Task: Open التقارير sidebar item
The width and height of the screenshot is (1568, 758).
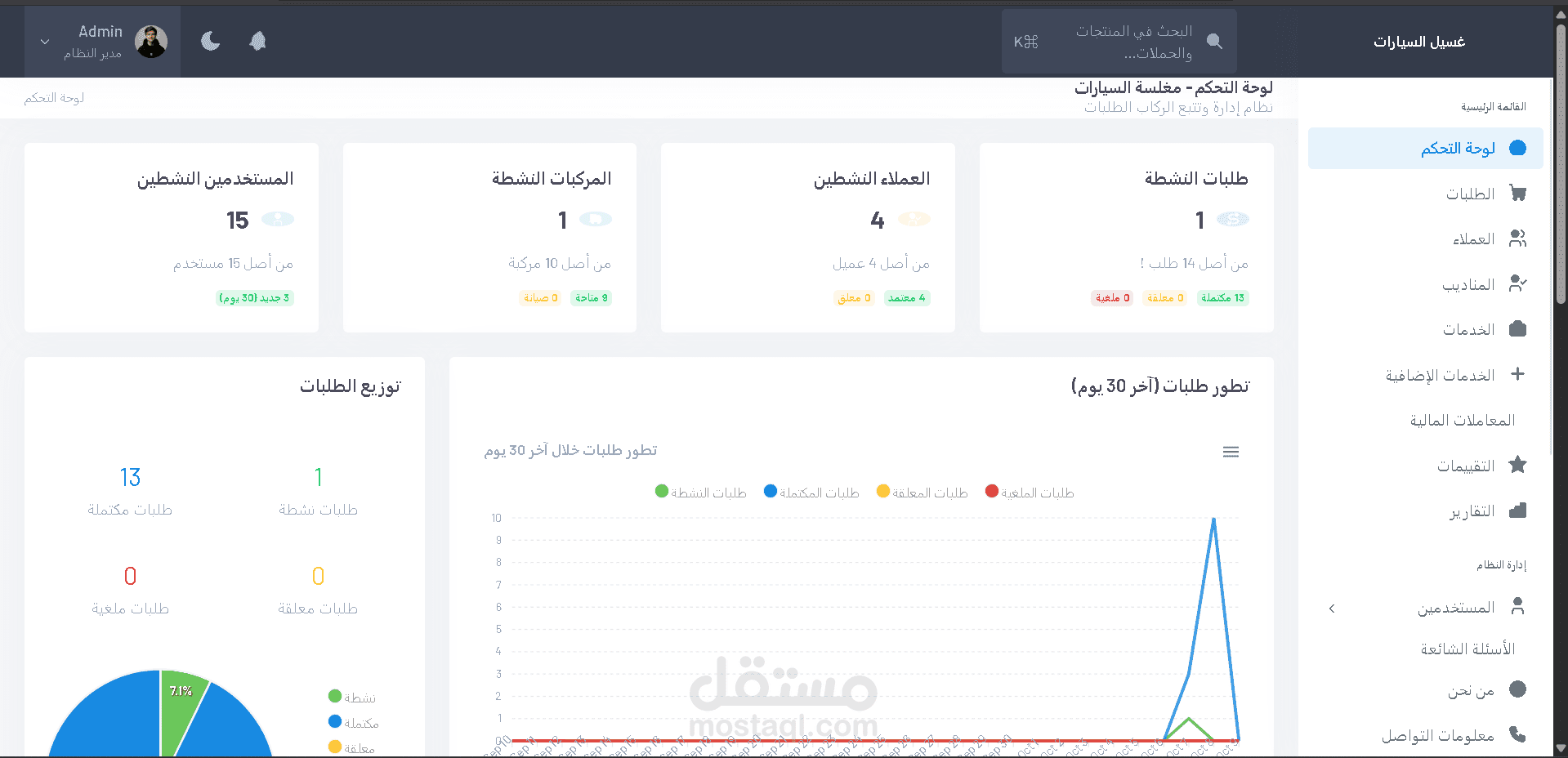Action: [x=1426, y=511]
